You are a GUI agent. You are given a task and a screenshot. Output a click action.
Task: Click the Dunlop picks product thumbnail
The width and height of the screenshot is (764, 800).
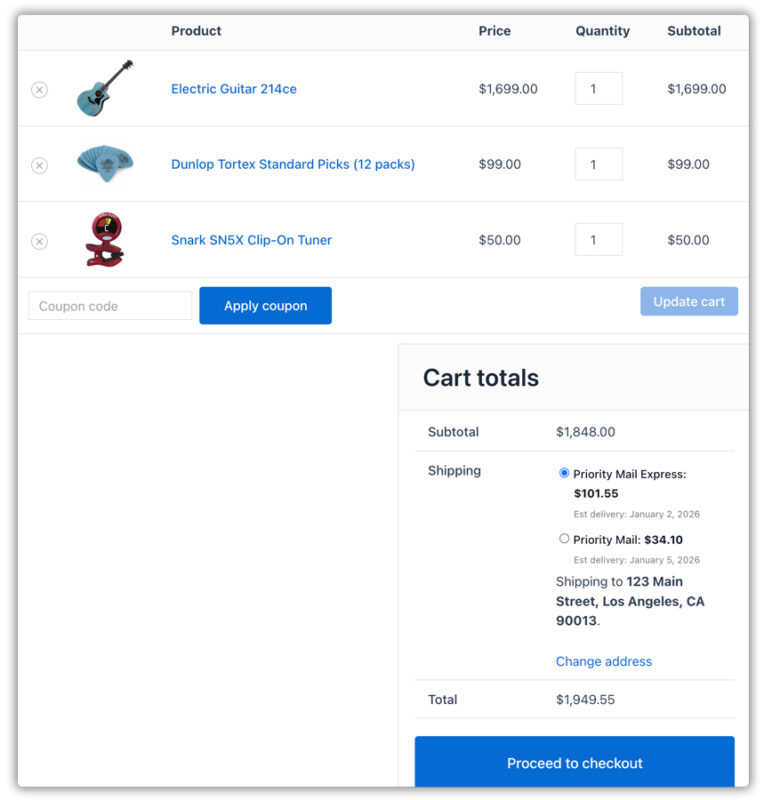106,164
